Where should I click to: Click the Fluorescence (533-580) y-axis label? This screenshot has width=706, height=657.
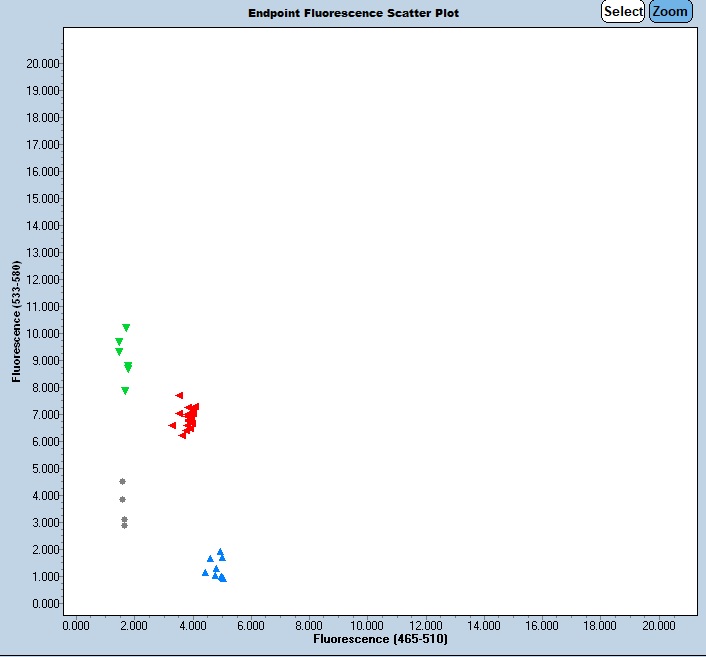(16, 322)
